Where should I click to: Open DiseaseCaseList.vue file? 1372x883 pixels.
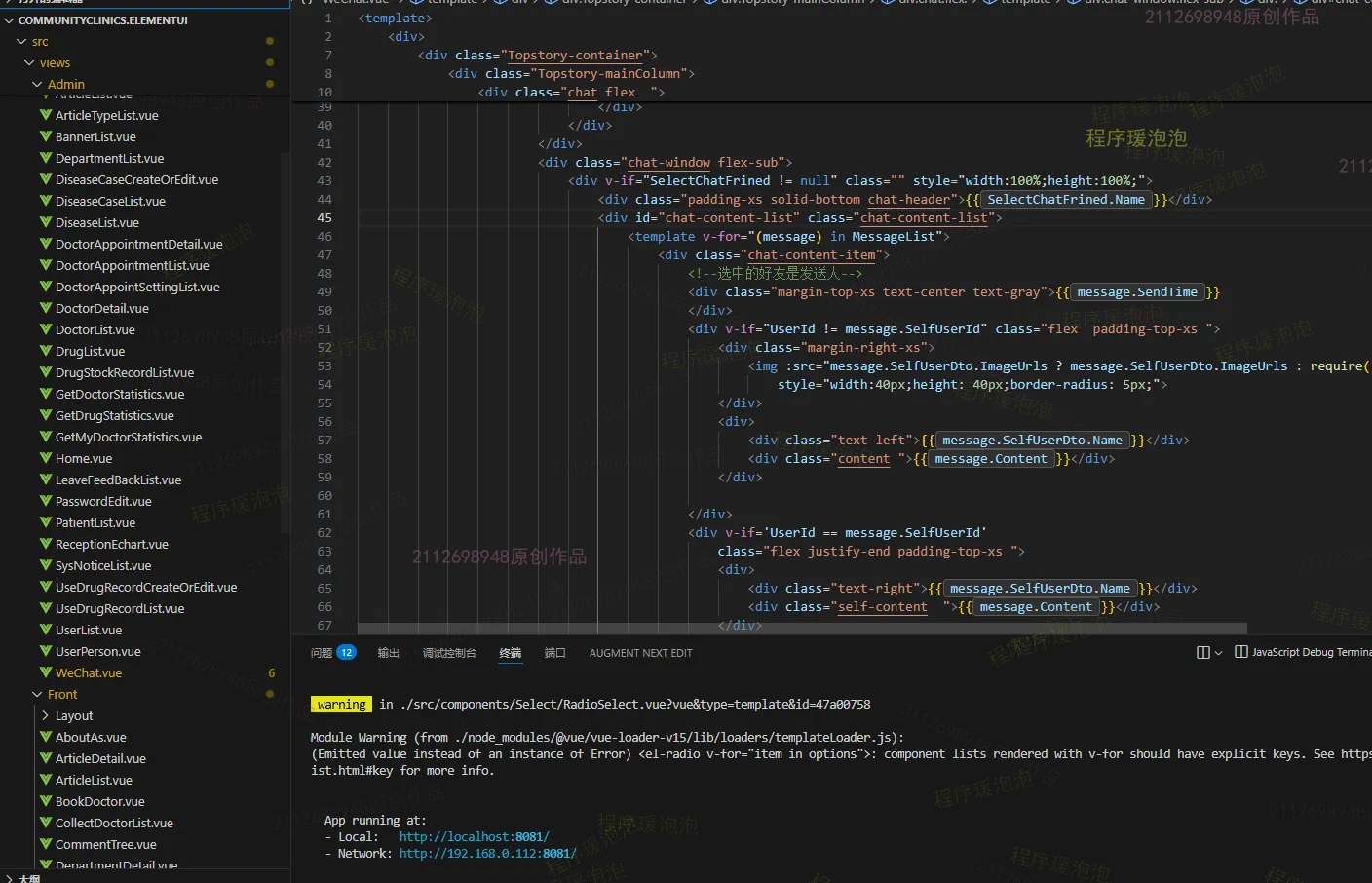110,201
